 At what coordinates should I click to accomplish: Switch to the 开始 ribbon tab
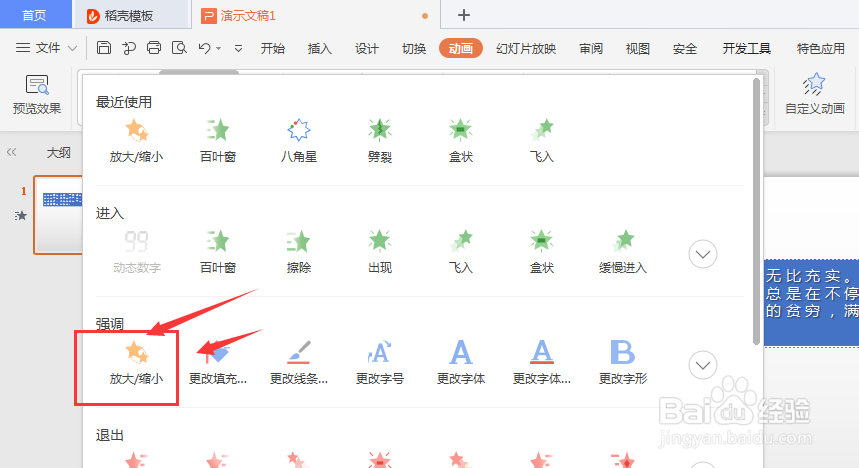point(273,48)
